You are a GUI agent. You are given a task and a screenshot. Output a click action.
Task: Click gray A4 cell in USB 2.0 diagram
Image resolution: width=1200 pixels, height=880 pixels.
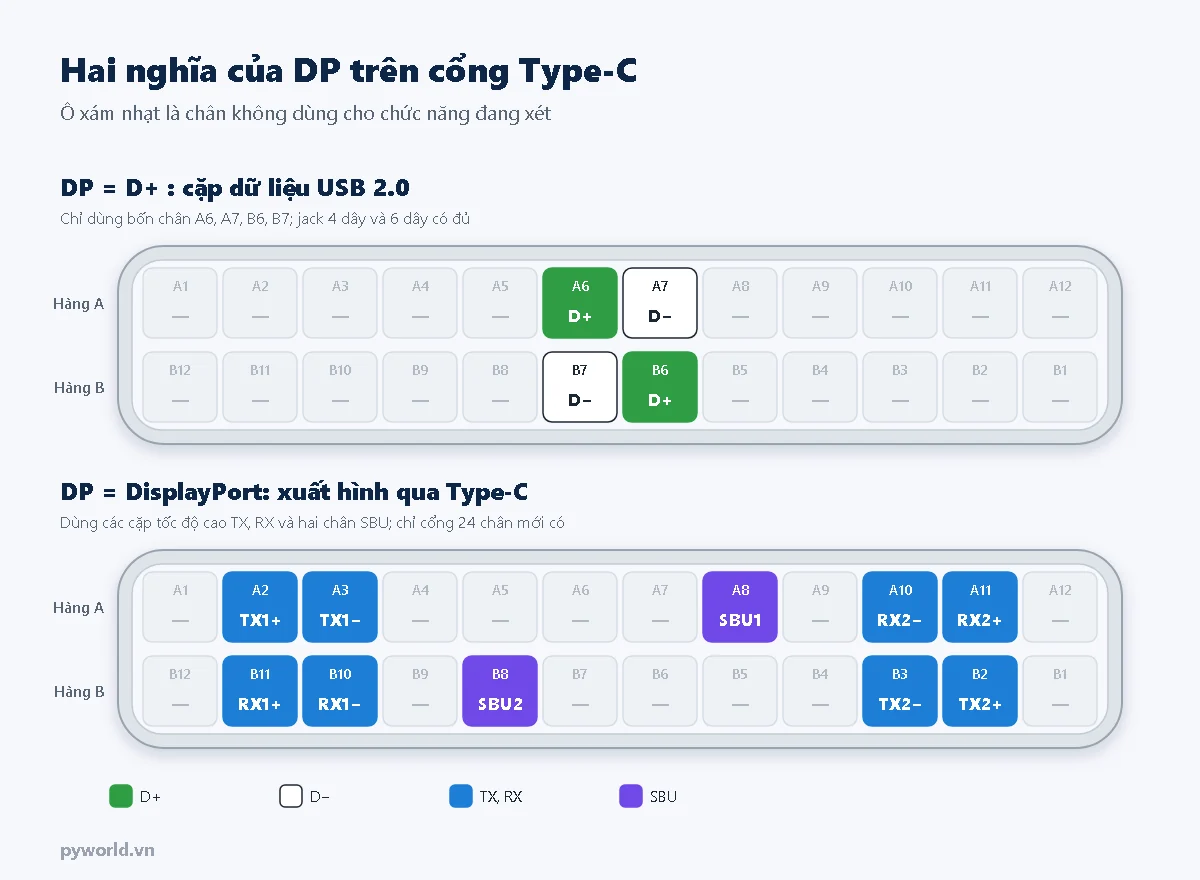420,303
